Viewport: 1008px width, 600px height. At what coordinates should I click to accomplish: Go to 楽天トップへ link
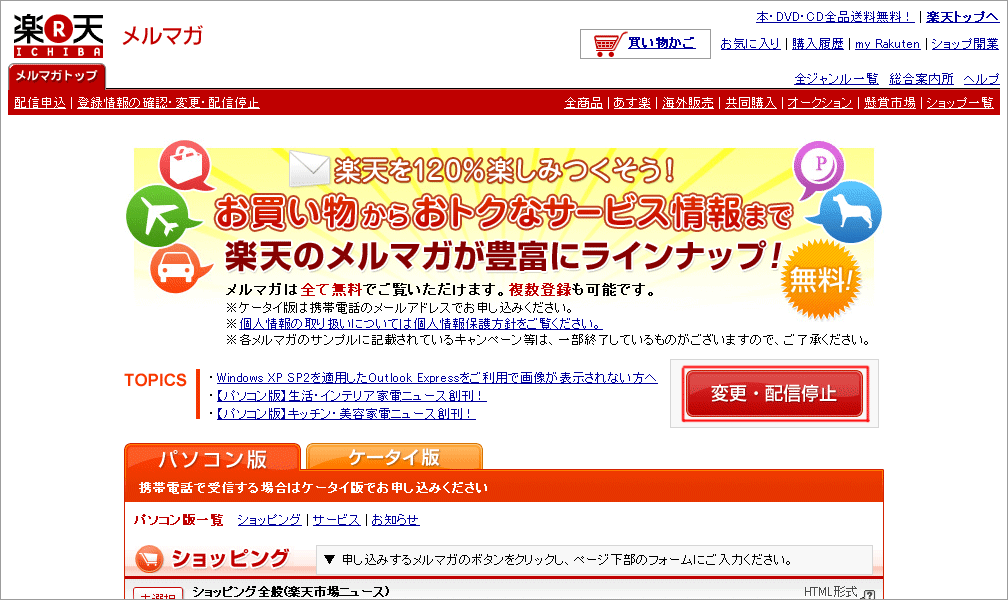(x=962, y=17)
